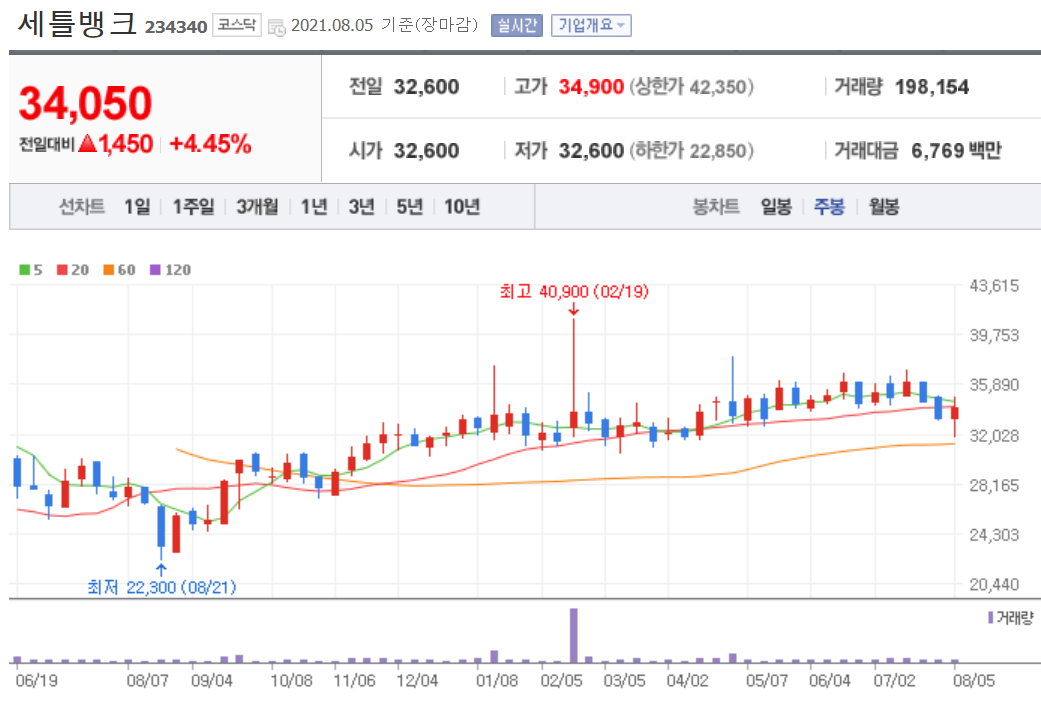Screen dimensions: 1041x701
Task: Select the 1주일 line chart tab
Action: (194, 207)
